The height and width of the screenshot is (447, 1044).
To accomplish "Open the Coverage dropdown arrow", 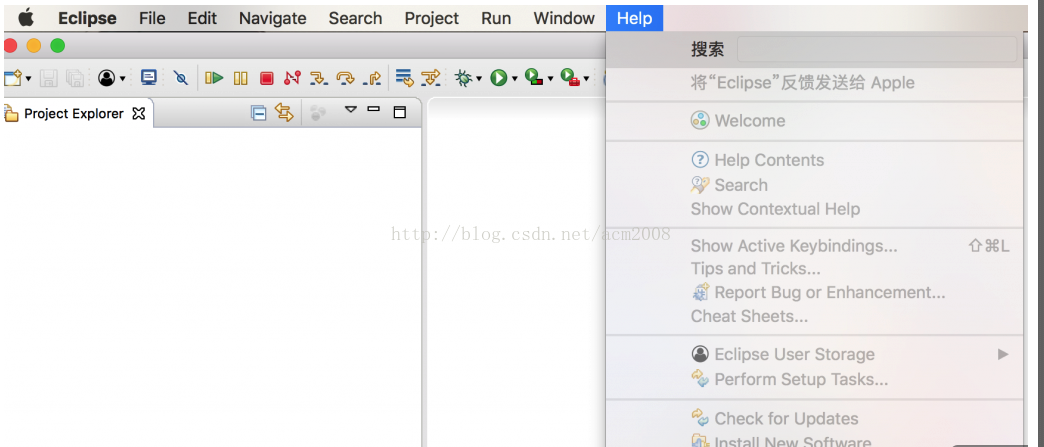I will point(551,79).
